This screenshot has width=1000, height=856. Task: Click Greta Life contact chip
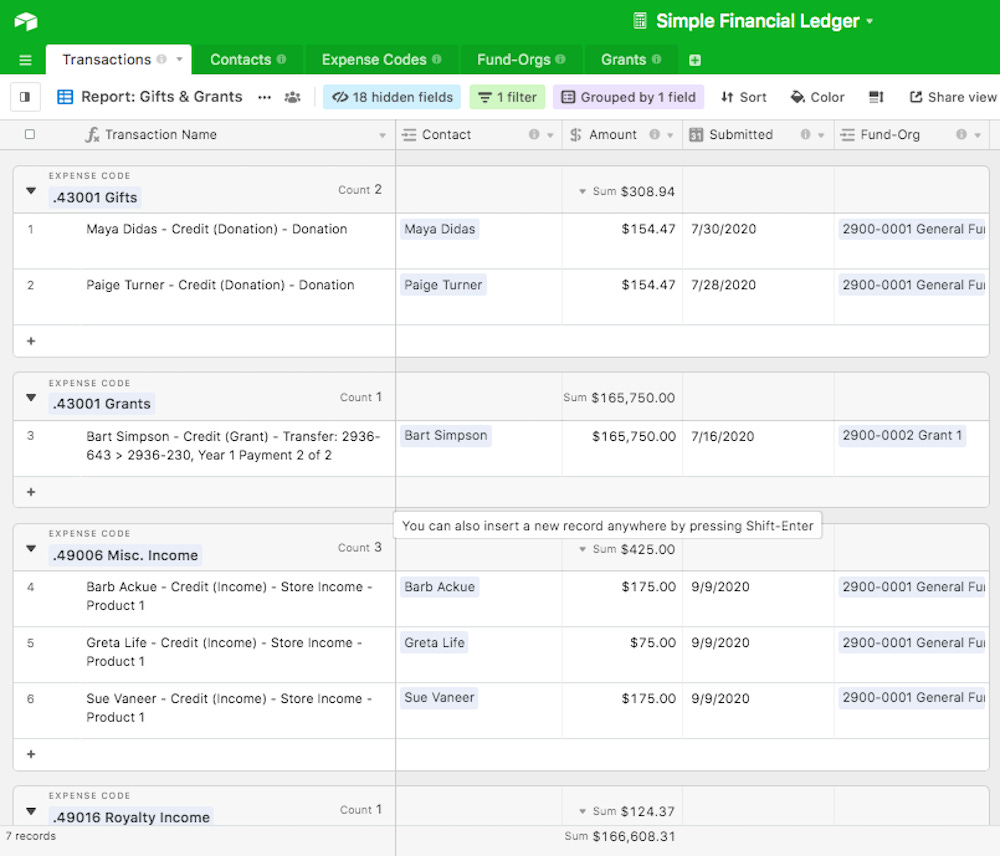tap(434, 643)
